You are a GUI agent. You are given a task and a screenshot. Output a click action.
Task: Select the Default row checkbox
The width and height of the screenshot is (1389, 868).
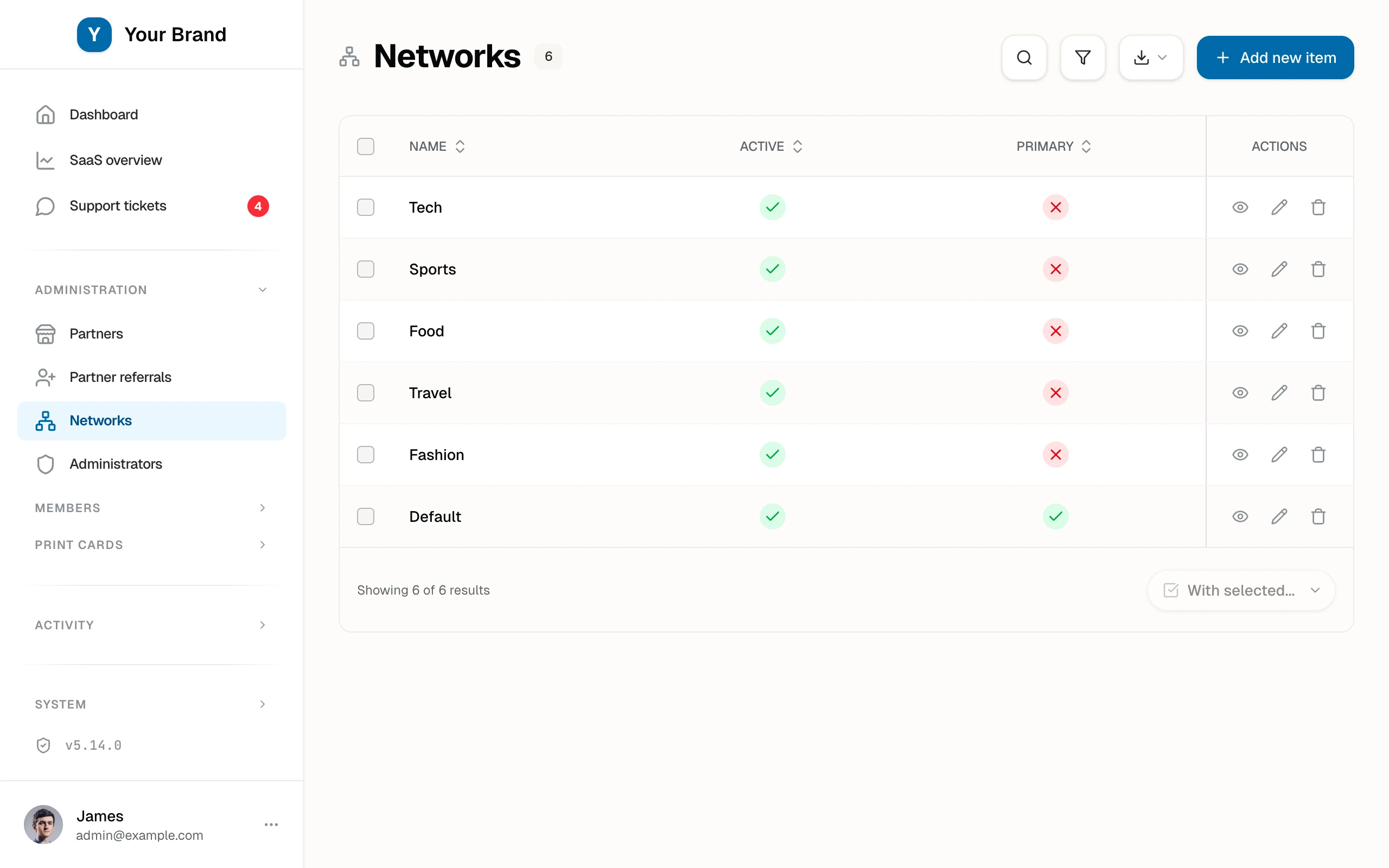click(x=366, y=516)
